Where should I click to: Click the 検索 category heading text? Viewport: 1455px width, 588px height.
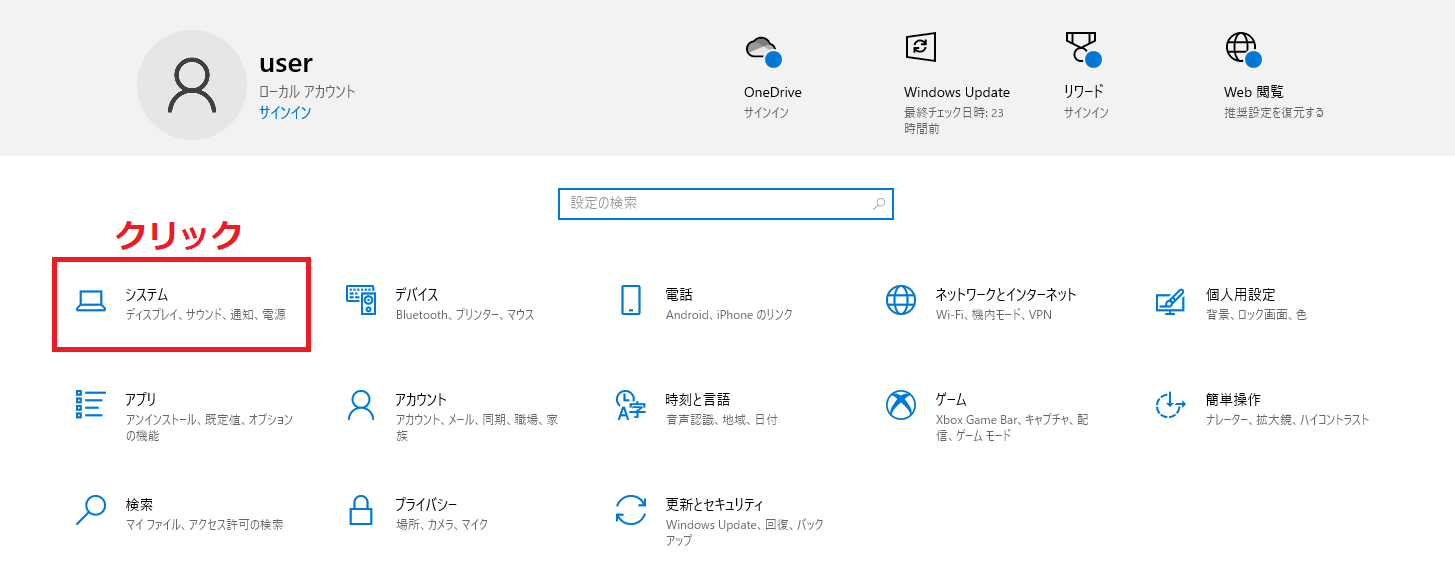pos(139,504)
